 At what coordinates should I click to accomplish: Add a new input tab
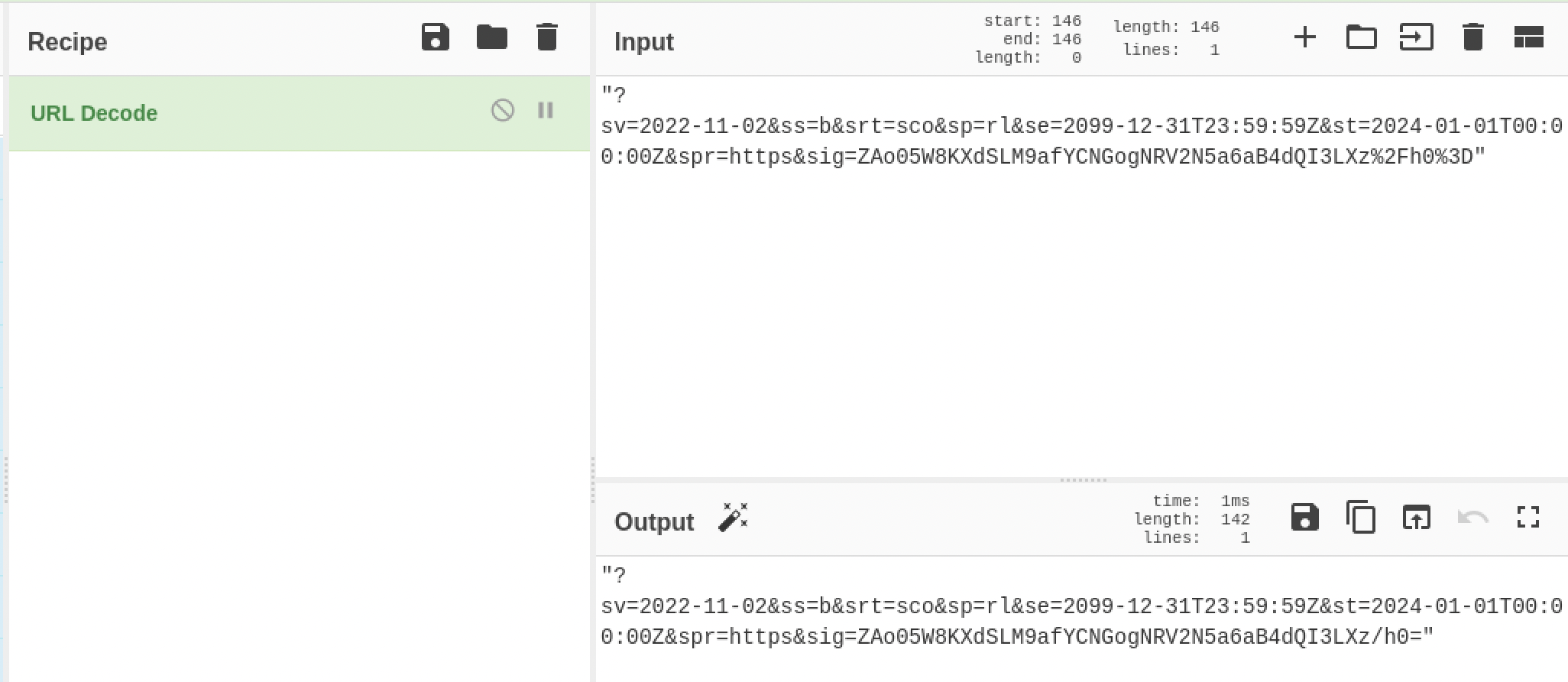pyautogui.click(x=1305, y=37)
